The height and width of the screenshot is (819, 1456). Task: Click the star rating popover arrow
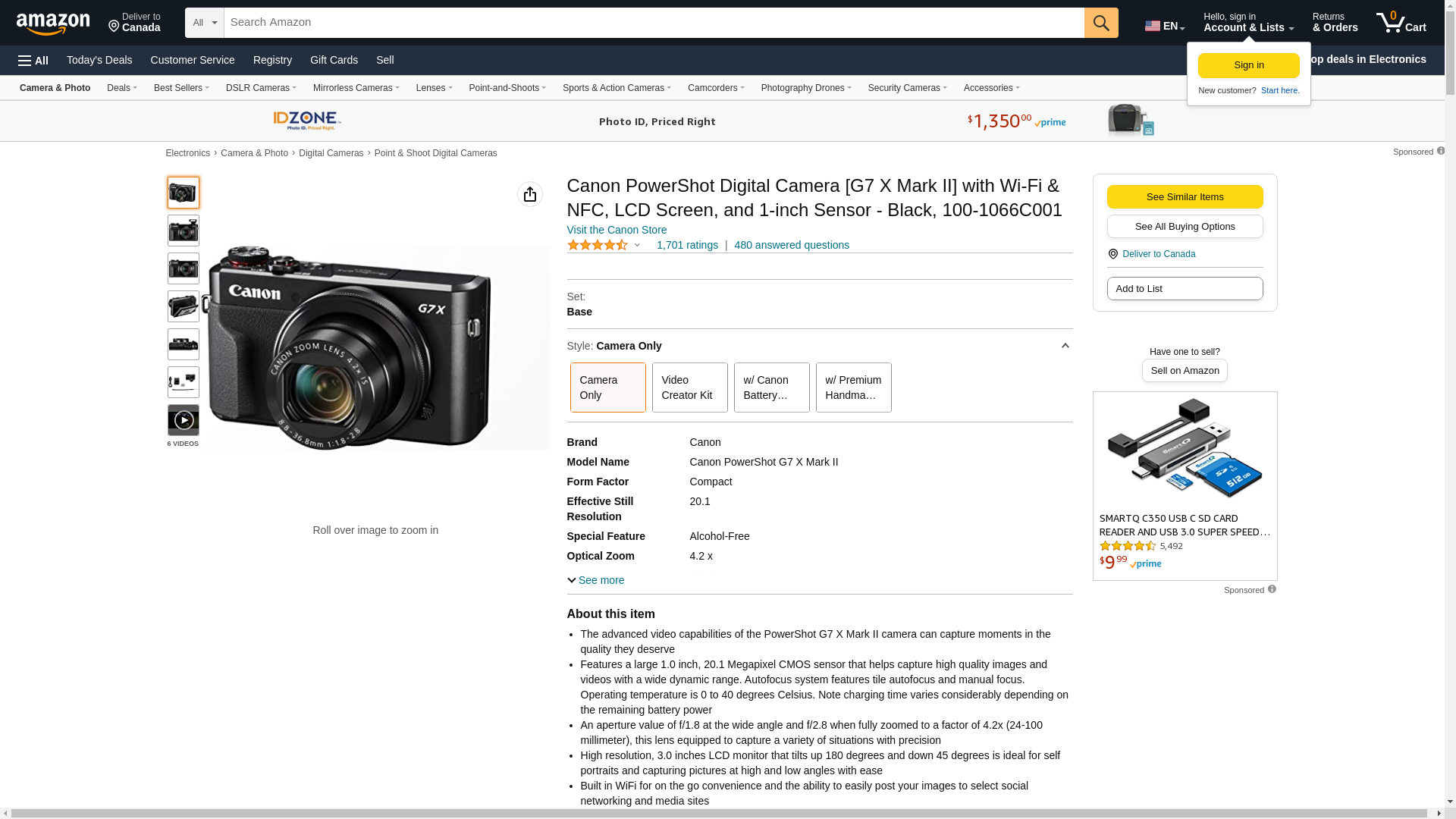pos(637,245)
